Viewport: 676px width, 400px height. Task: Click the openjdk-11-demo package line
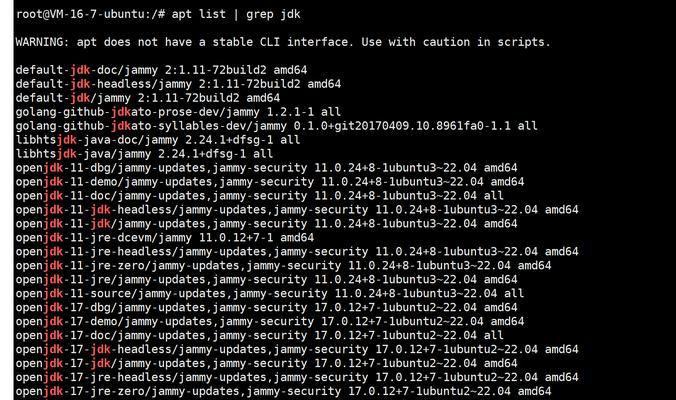(270, 181)
